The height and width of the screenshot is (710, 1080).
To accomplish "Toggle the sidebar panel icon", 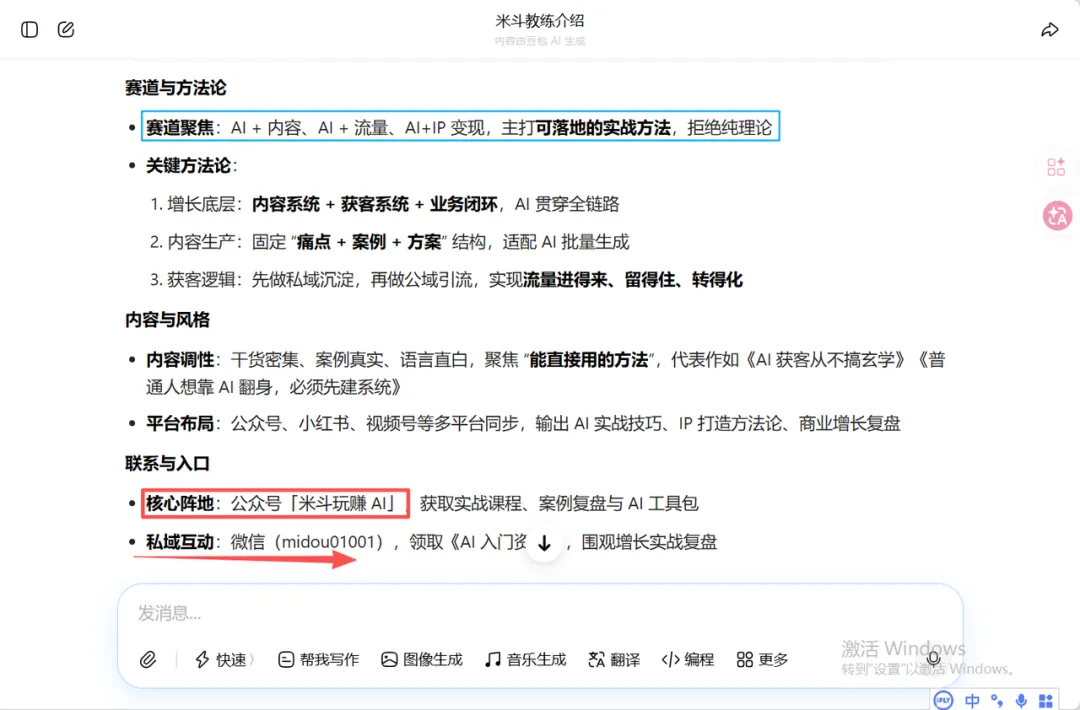I will [30, 30].
